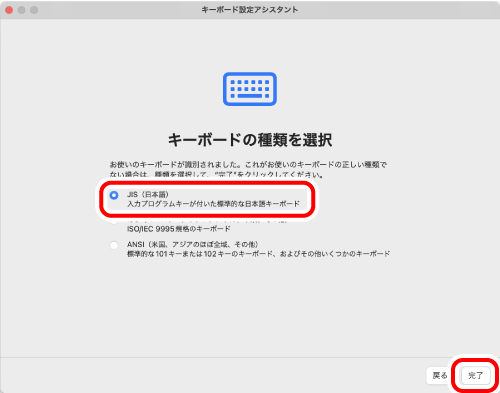Minimize the keyboard setup assistant window
The width and height of the screenshot is (500, 393).
[22, 10]
